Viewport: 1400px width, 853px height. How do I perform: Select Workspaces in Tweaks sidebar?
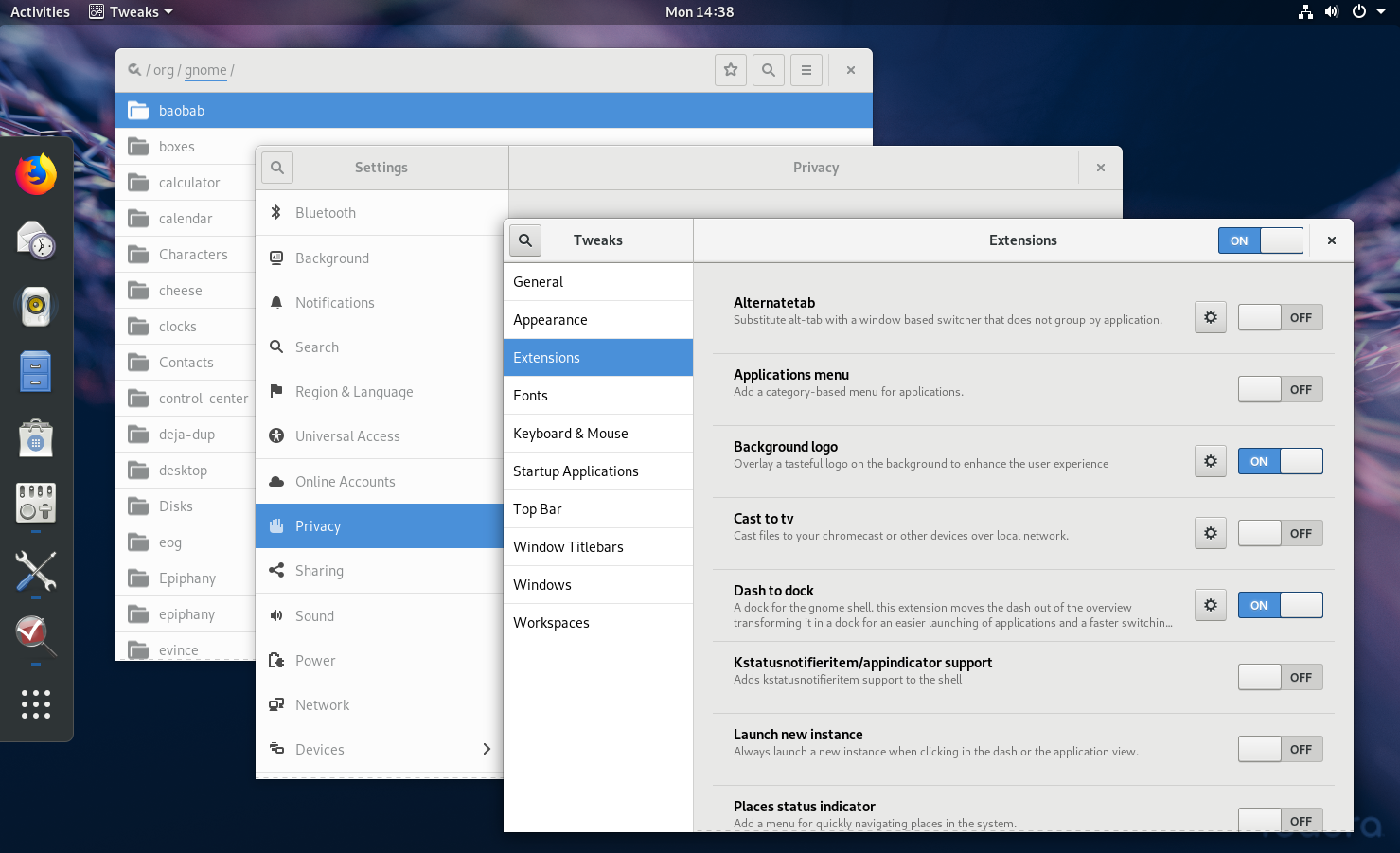[x=598, y=623]
